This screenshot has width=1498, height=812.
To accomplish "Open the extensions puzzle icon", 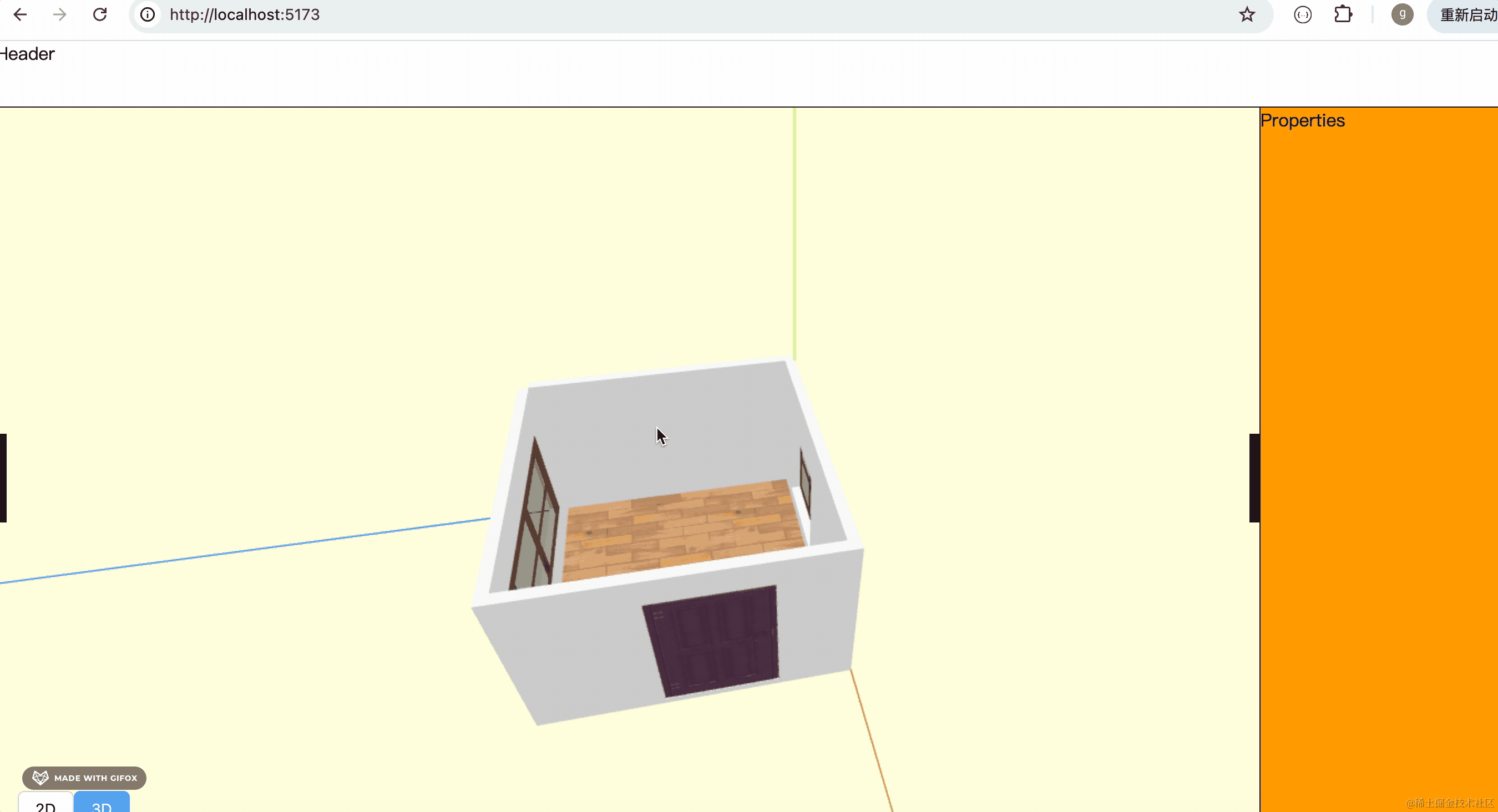I will [1343, 14].
